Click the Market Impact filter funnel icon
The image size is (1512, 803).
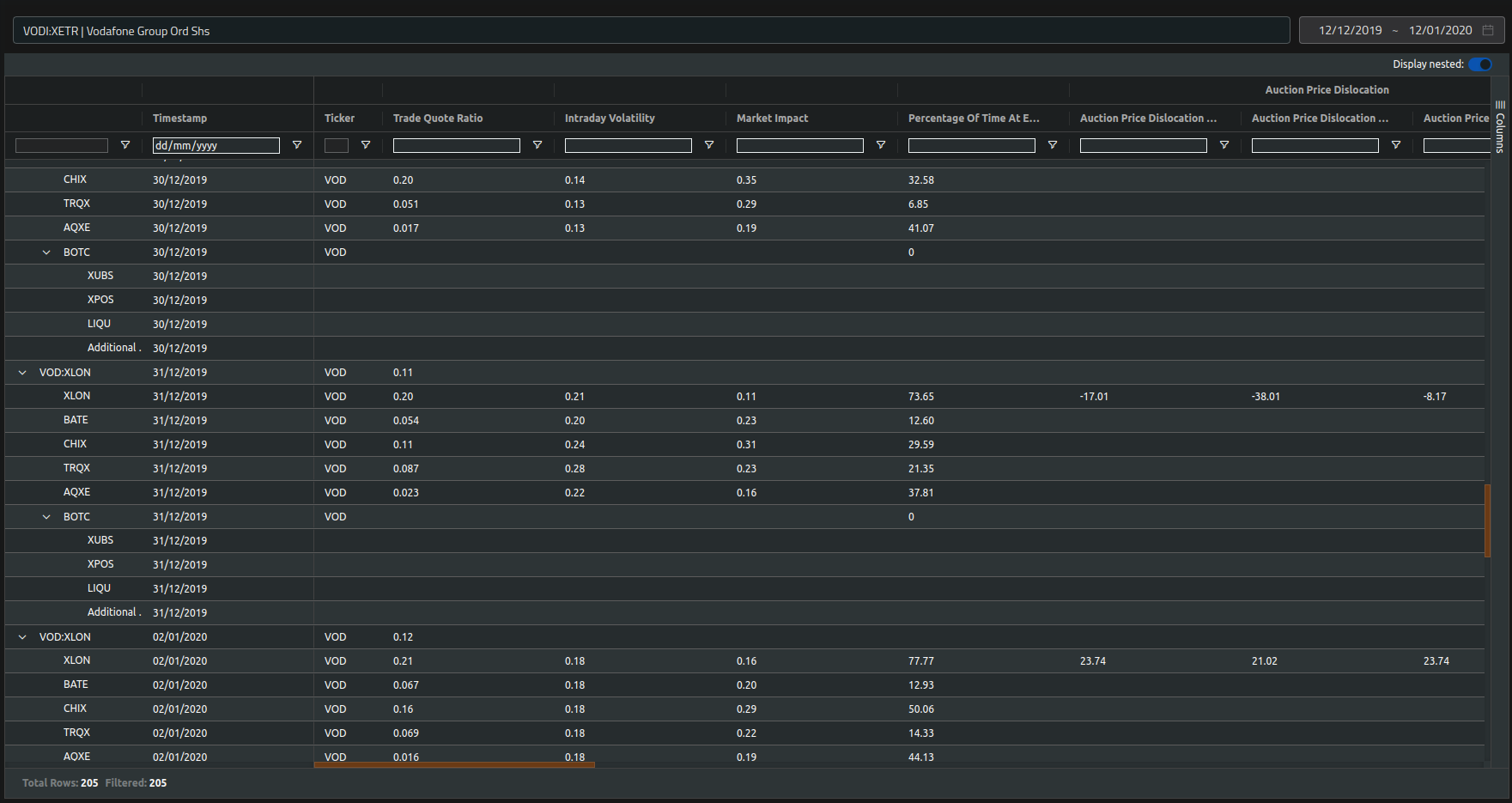pos(880,145)
